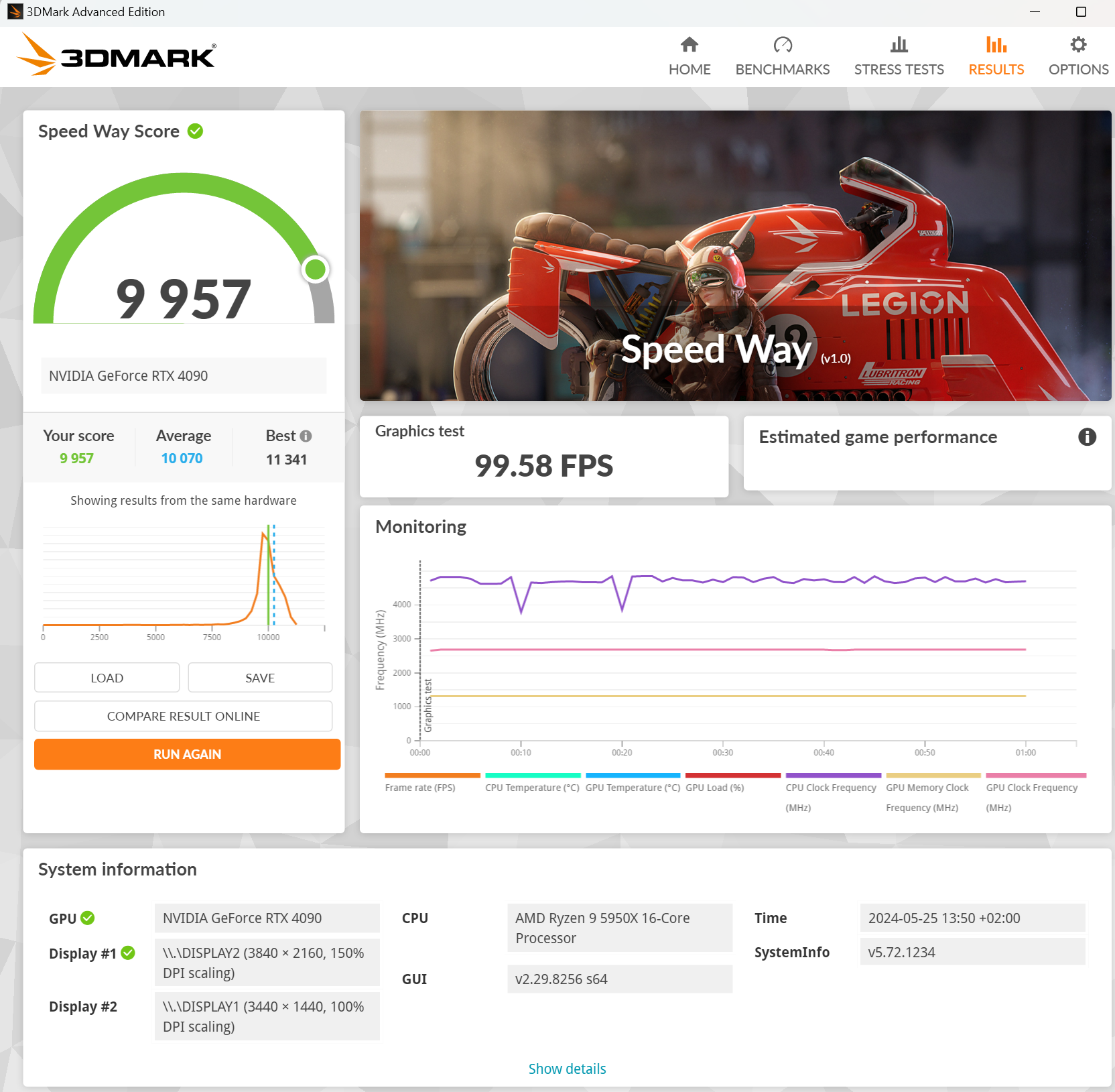Click the 3DMark logo
1115x1092 pixels.
[x=116, y=55]
